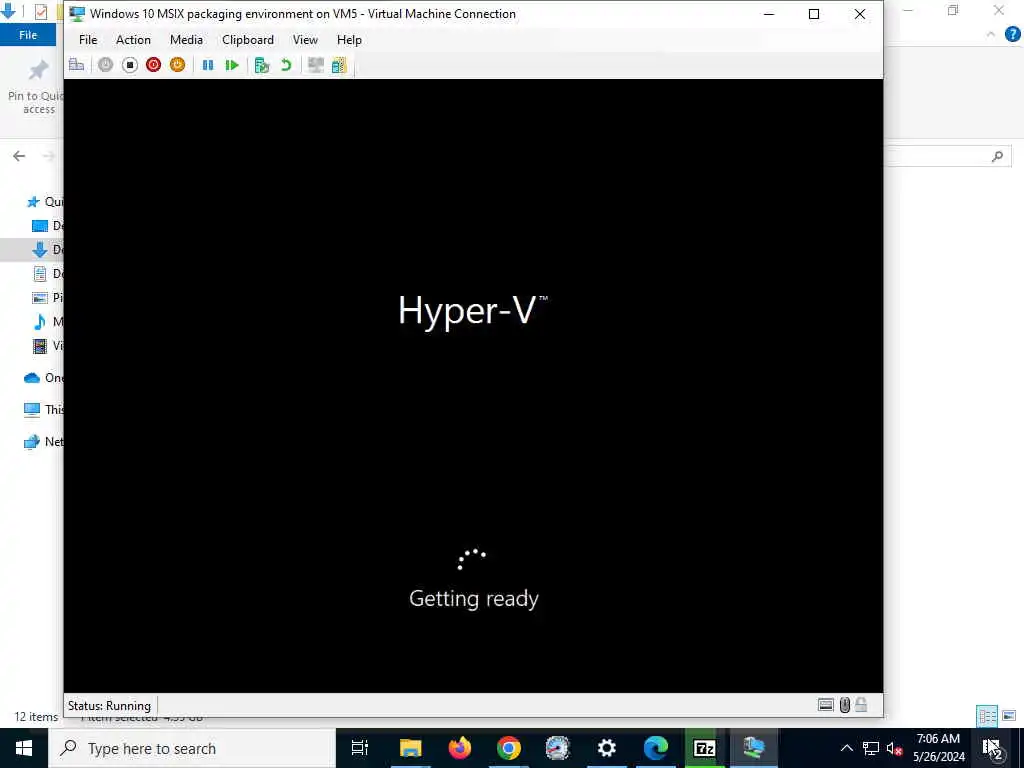Viewport: 1024px width, 768px height.
Task: Click the Share toolbar icon
Action: coord(339,65)
